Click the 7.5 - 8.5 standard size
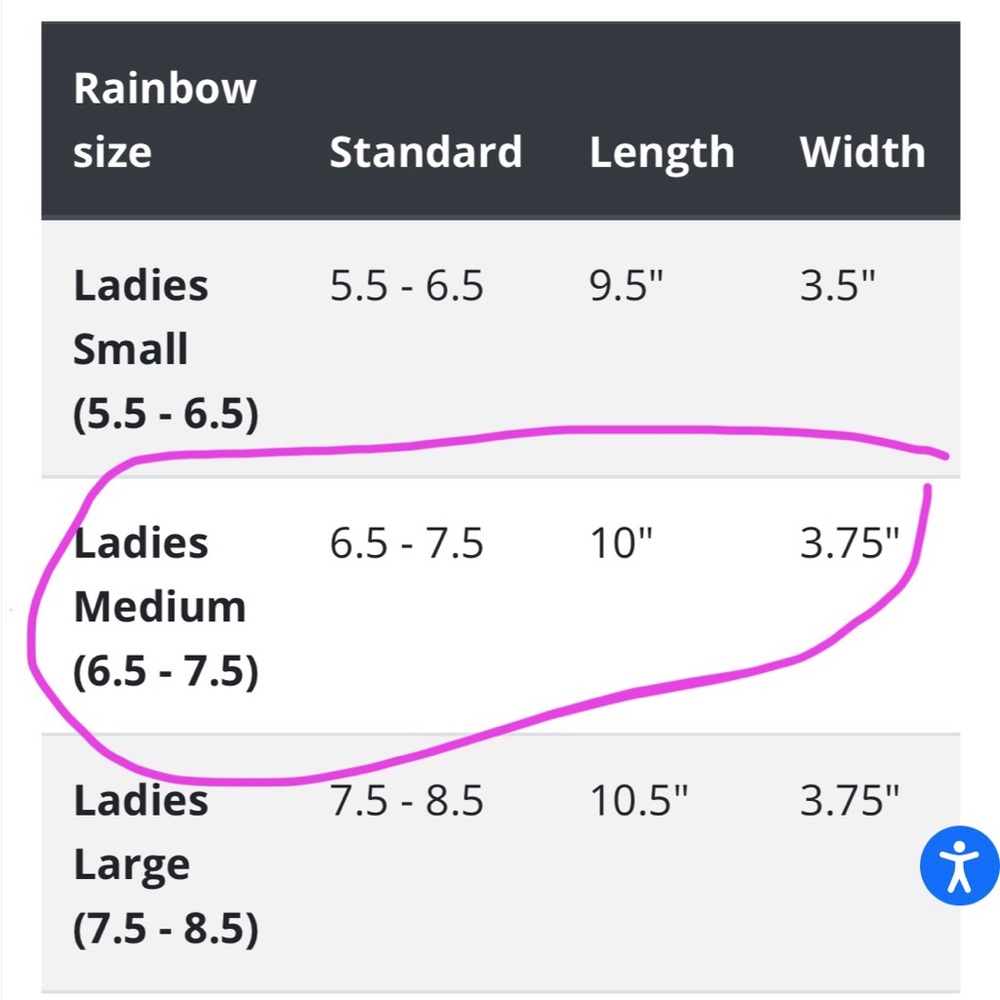This screenshot has height=1000, width=1000. pos(406,800)
